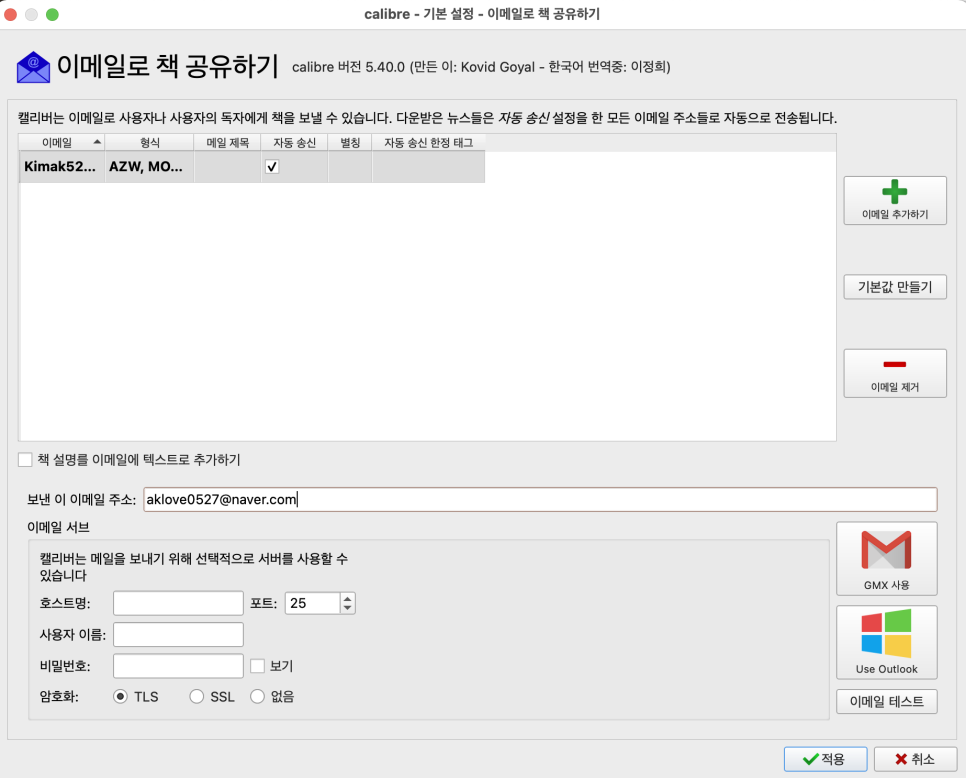Select the AZW, MO... format cell
The image size is (966, 778).
click(149, 166)
